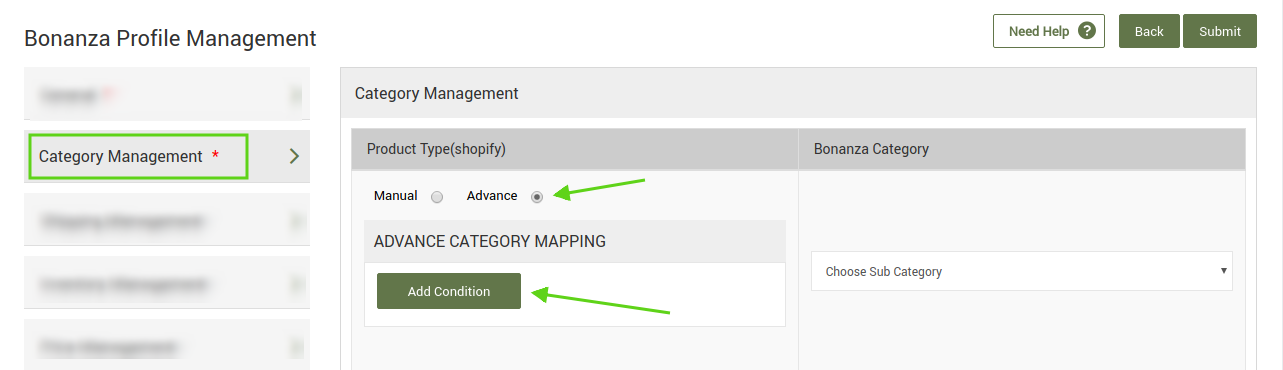Click the chevron on blurred Shipping Management row

pyautogui.click(x=295, y=221)
